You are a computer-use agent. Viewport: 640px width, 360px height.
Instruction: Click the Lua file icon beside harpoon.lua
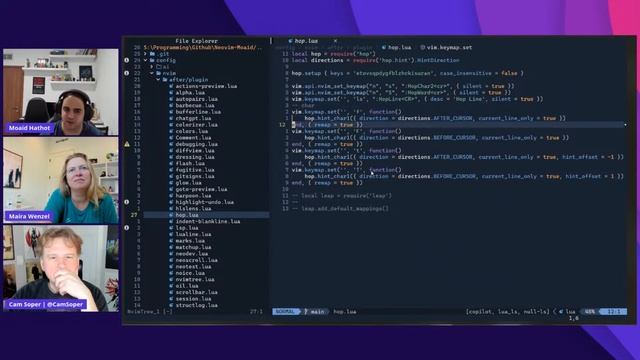(171, 196)
